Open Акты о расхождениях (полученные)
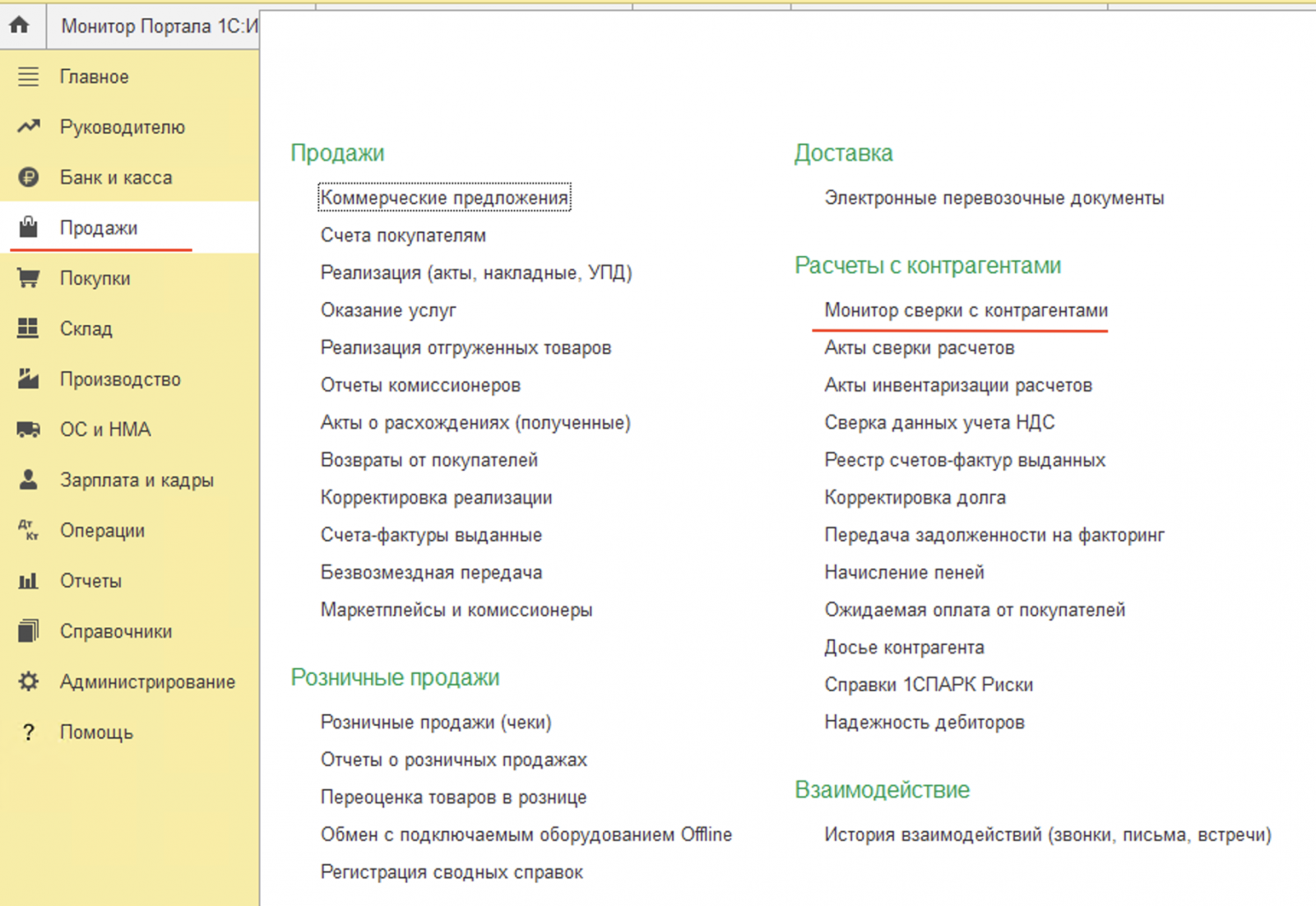This screenshot has height=906, width=1316. pos(475,423)
